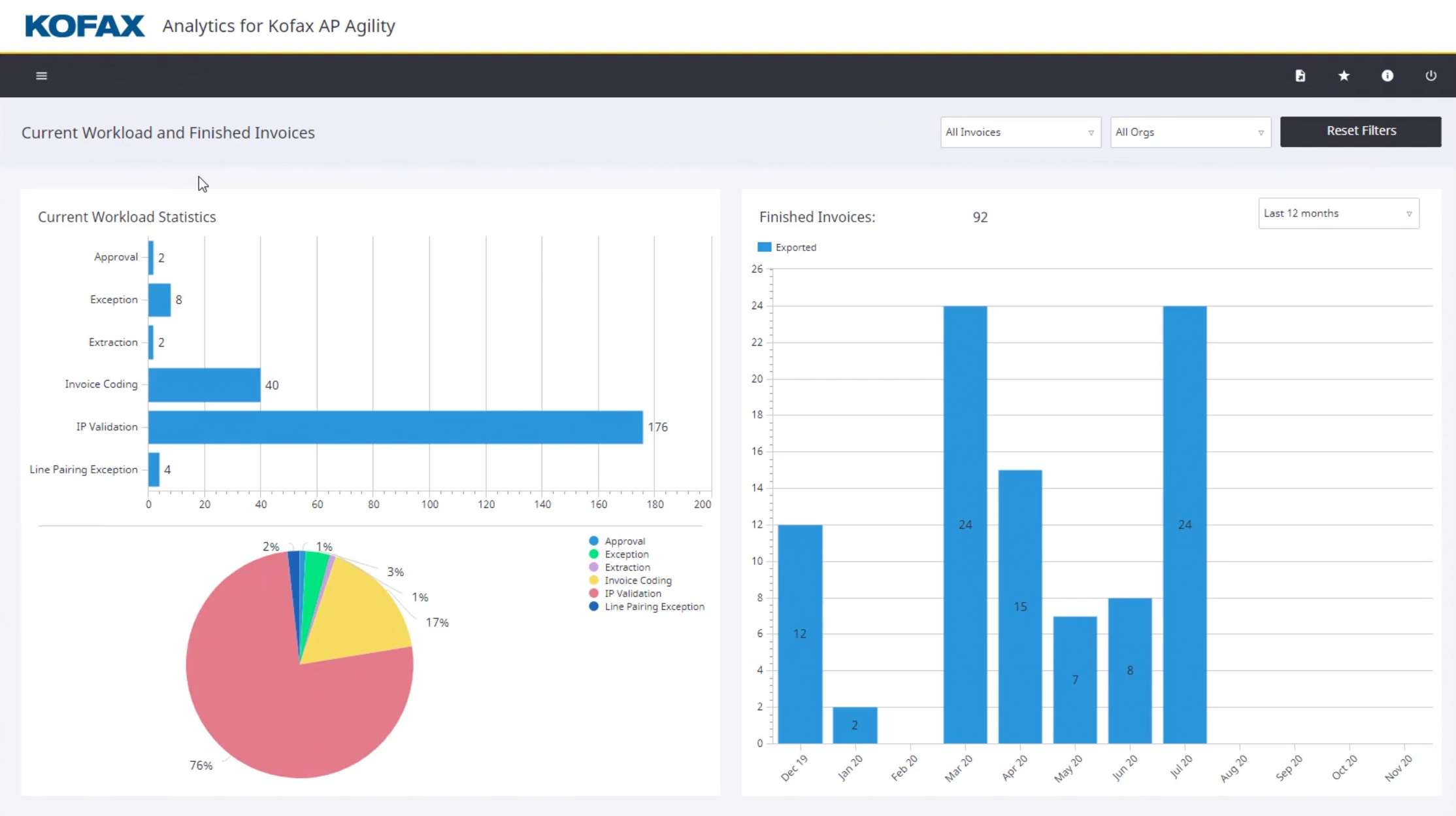Open the info circle icon
Screen dimensions: 1456x816
coord(1387,76)
